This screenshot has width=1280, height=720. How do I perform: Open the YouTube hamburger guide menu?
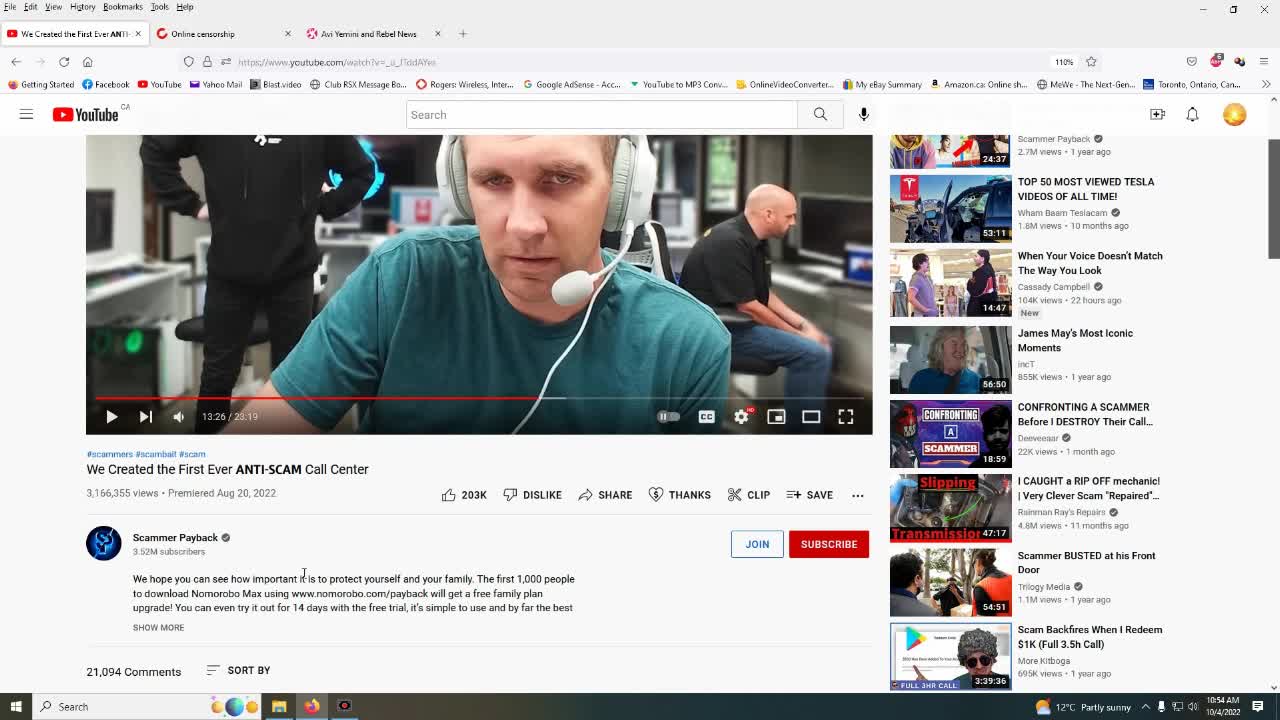(26, 115)
